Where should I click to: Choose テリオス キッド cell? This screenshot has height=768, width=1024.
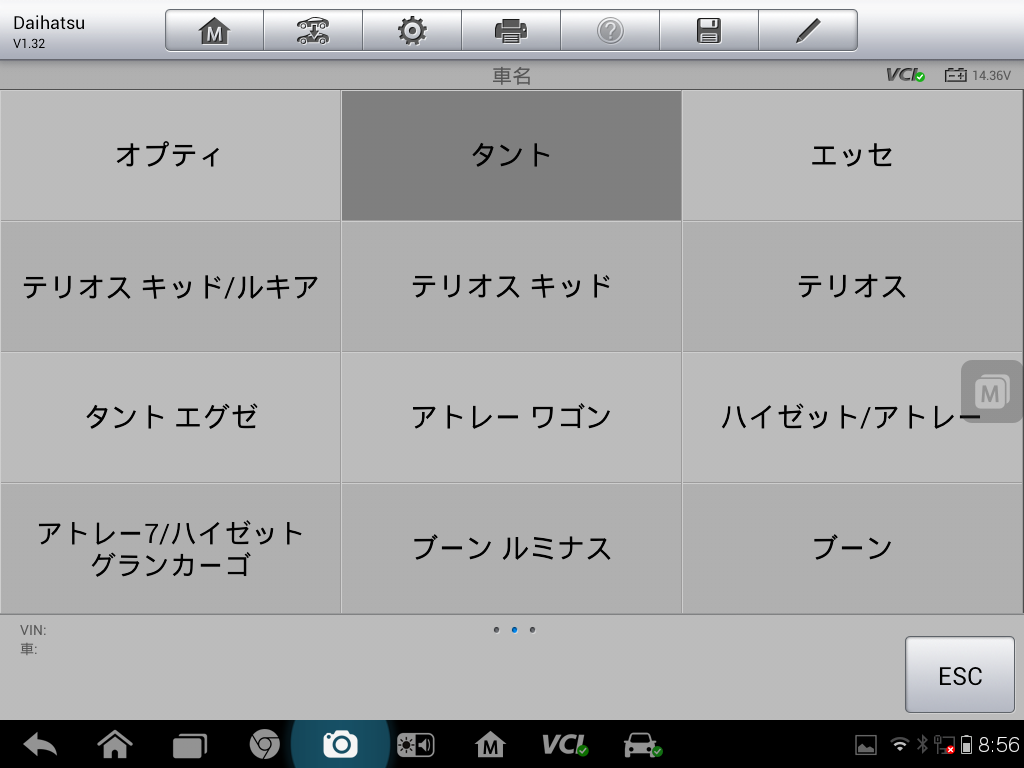tap(511, 287)
